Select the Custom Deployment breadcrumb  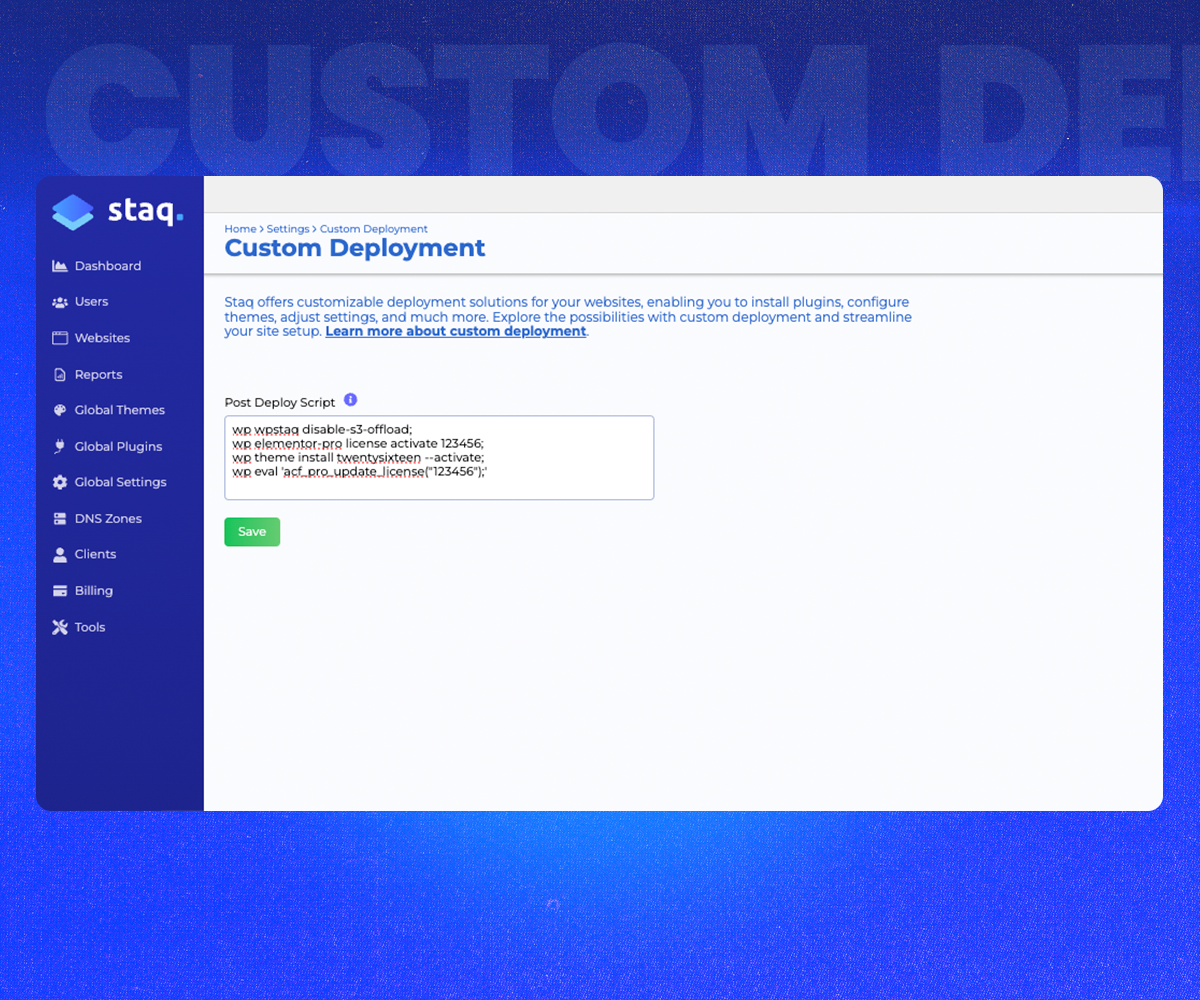pos(373,228)
